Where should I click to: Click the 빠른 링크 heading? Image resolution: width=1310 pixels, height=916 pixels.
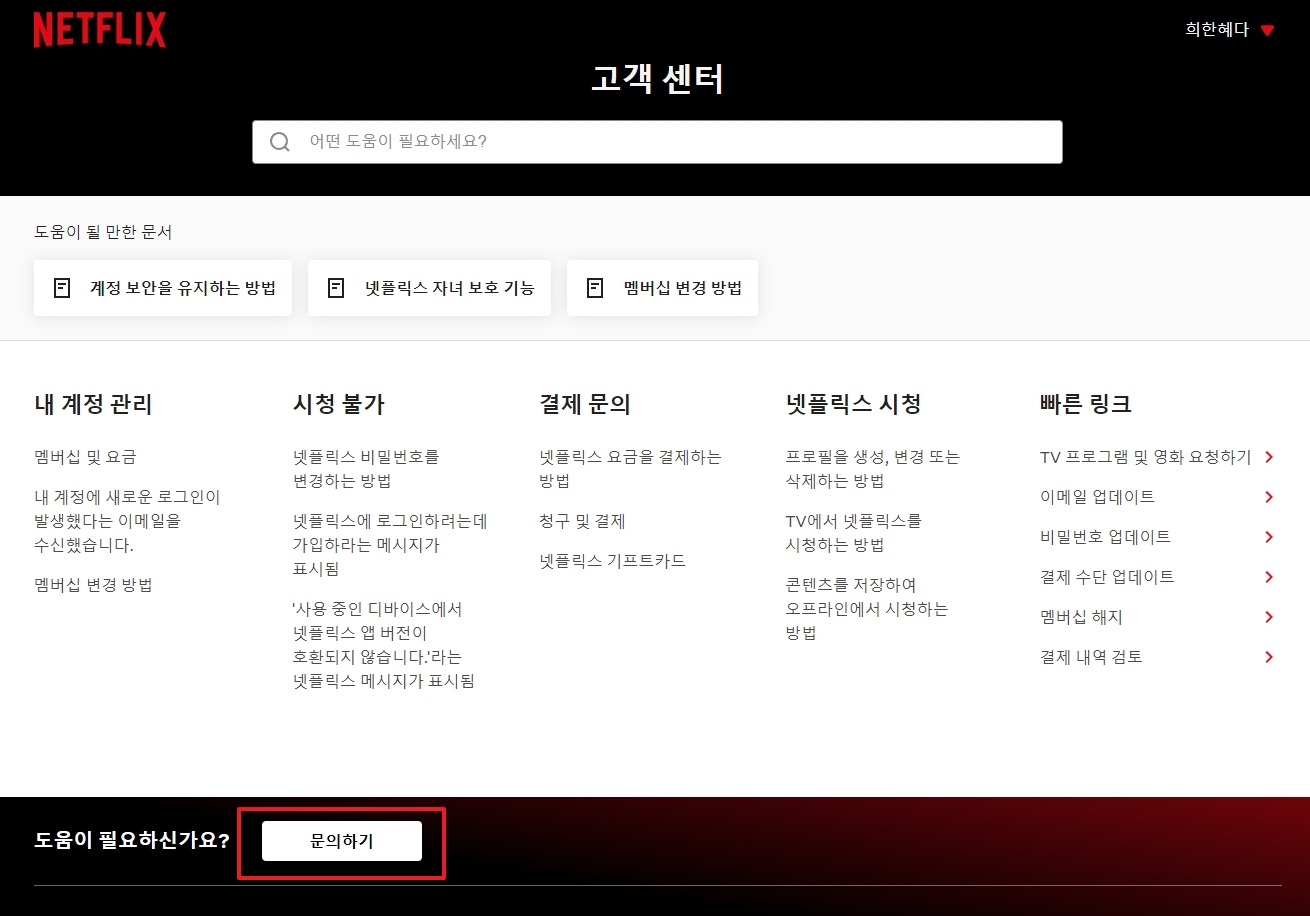coord(1086,404)
